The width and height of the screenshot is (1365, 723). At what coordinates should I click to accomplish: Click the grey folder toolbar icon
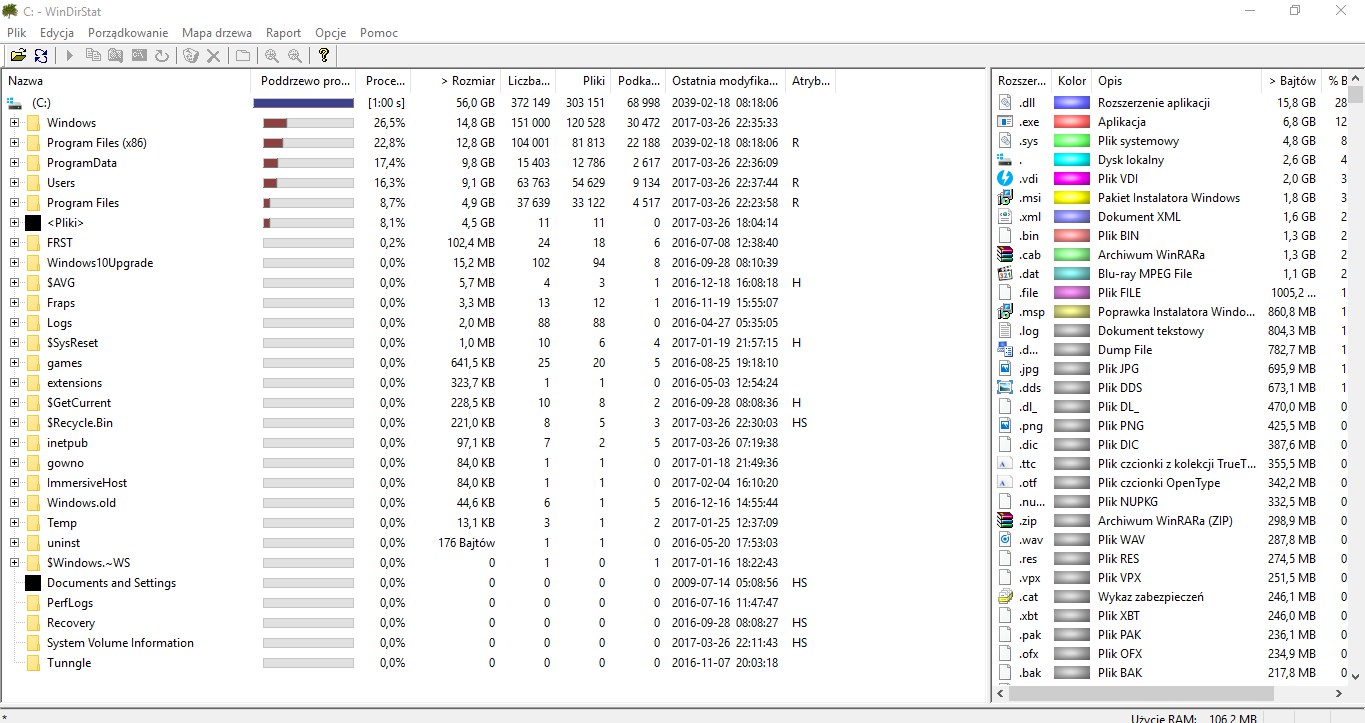pyautogui.click(x=243, y=56)
